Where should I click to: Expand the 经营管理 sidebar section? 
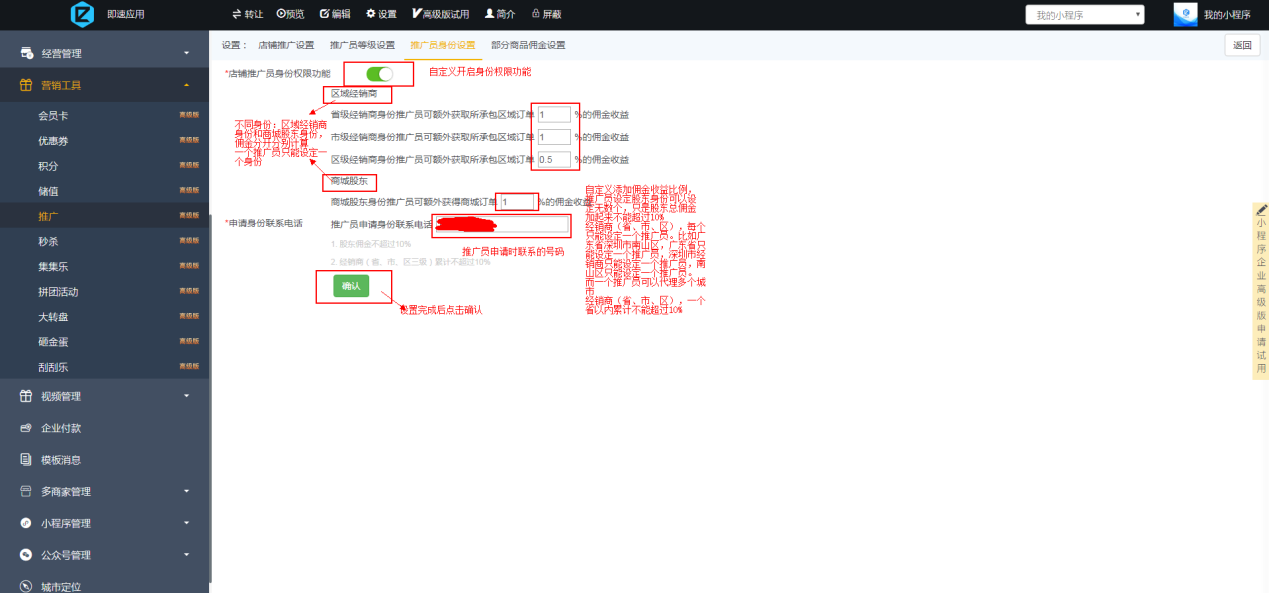point(104,53)
